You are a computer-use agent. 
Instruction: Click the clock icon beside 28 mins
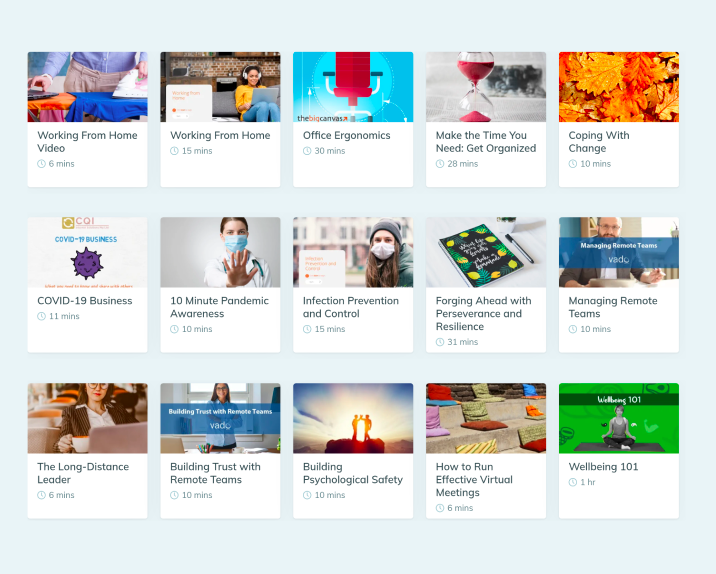click(x=440, y=163)
